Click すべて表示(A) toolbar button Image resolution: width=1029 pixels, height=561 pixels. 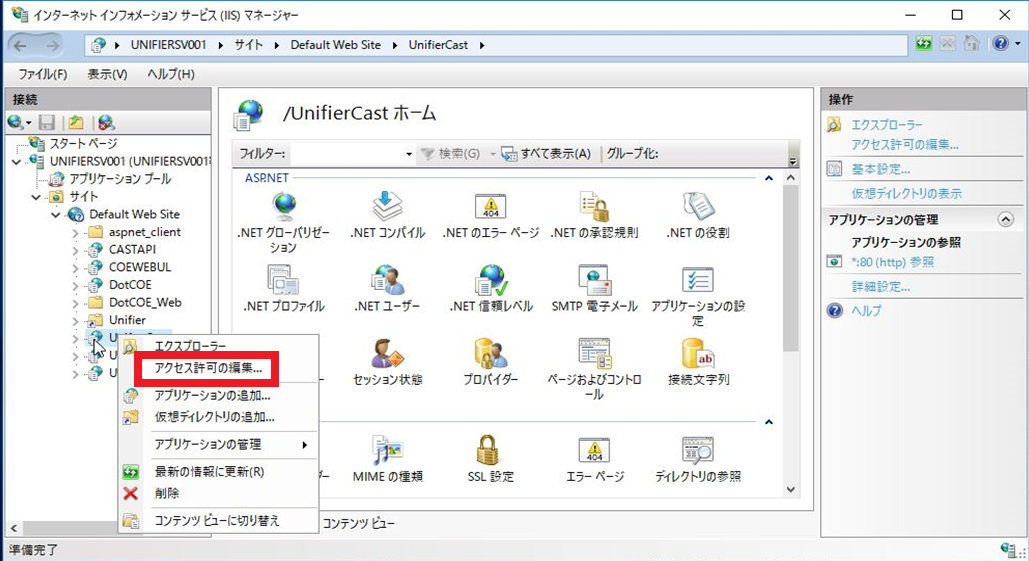547,154
